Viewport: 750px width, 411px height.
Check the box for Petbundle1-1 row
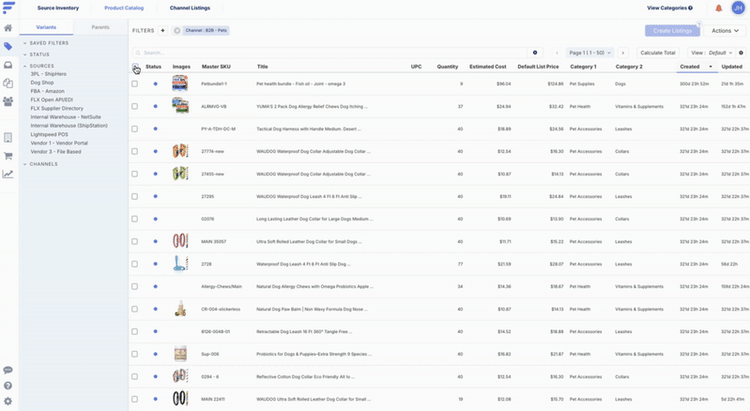point(135,84)
